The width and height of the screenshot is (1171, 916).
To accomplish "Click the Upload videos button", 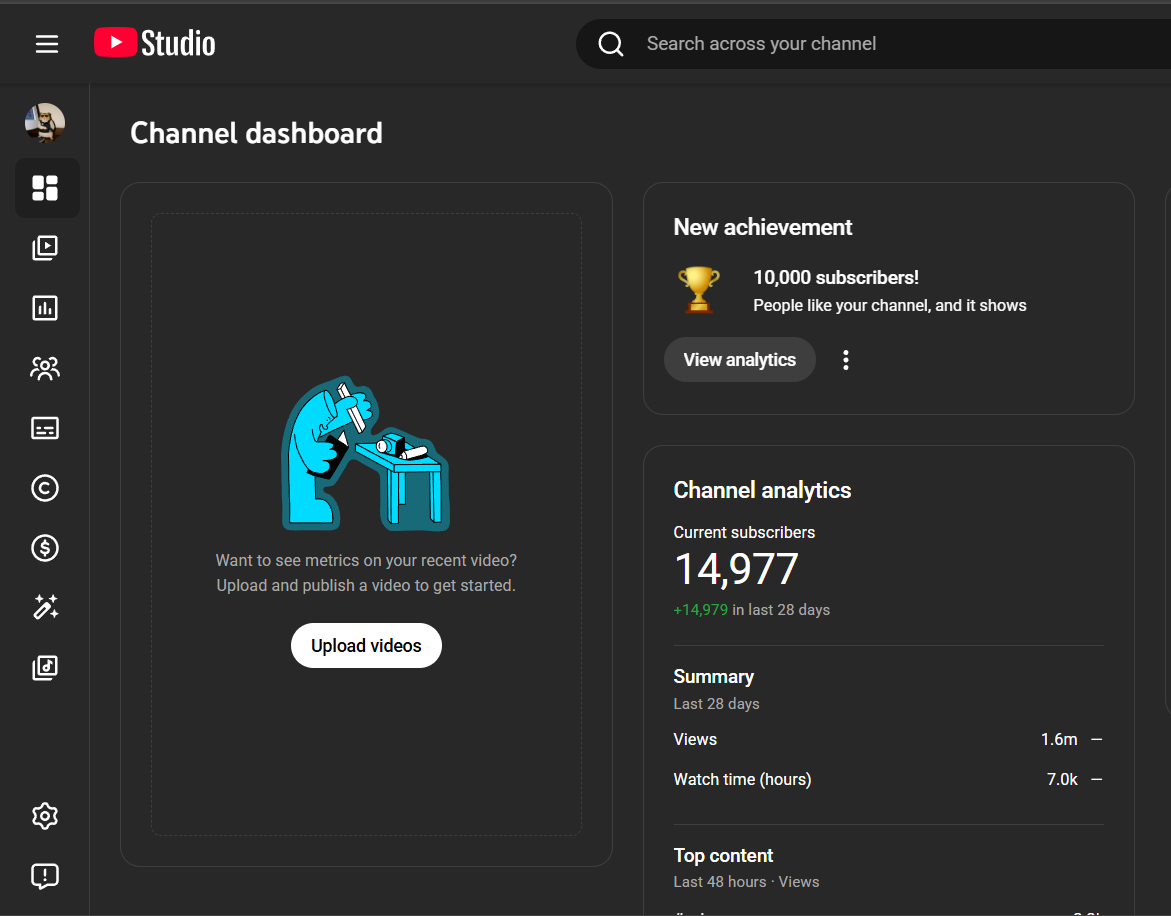I will 366,646.
